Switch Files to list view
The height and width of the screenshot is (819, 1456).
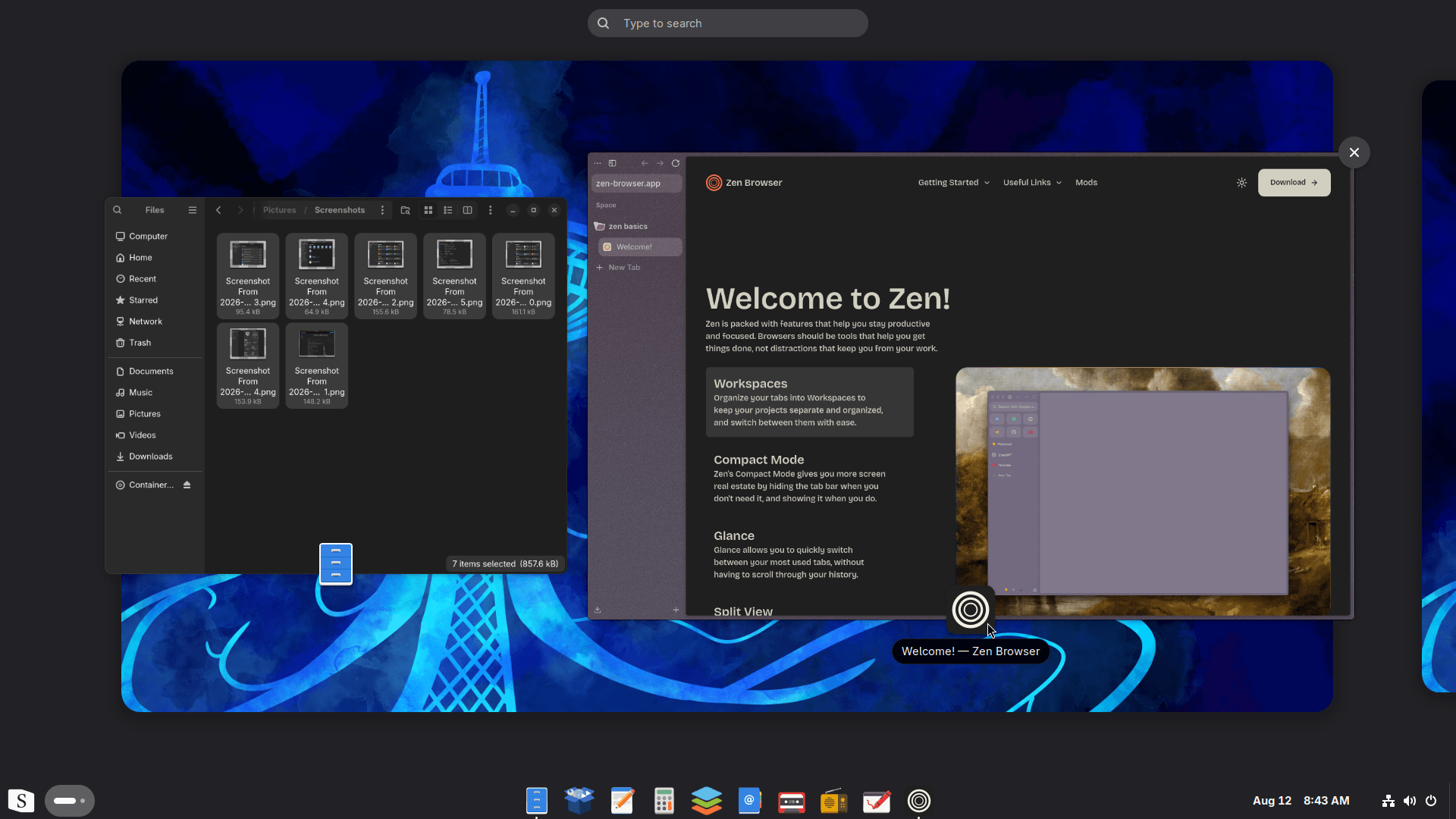pyautogui.click(x=448, y=210)
